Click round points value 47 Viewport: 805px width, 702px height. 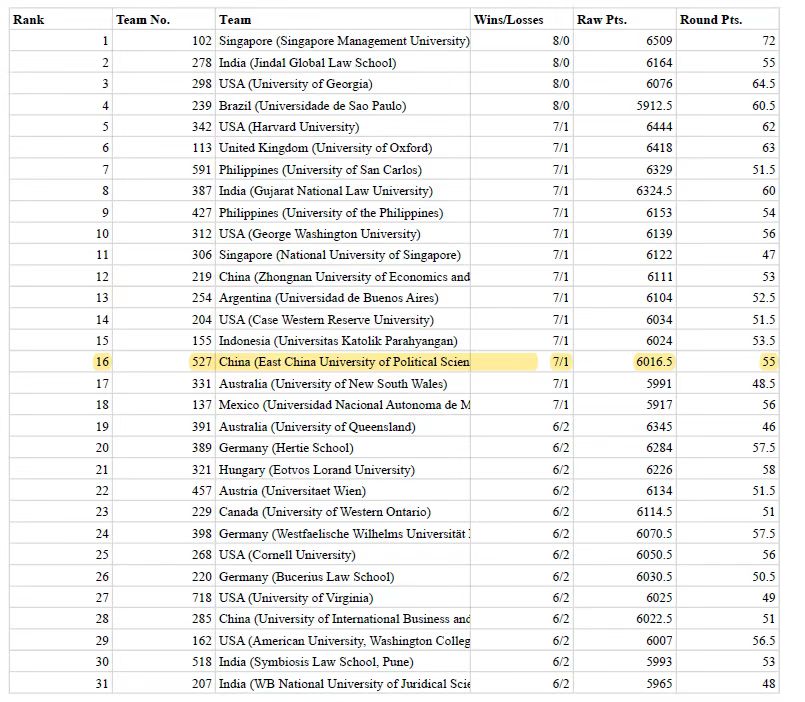tap(769, 255)
